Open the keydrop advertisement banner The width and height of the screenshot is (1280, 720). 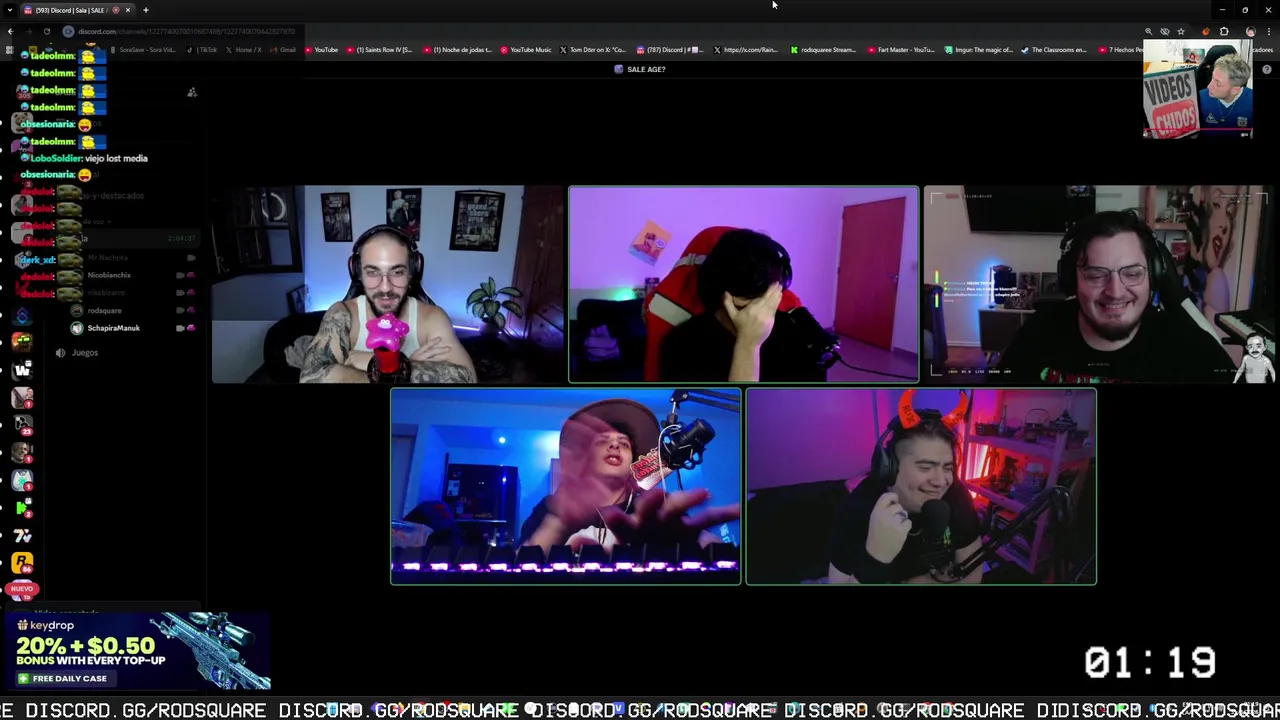[137, 651]
